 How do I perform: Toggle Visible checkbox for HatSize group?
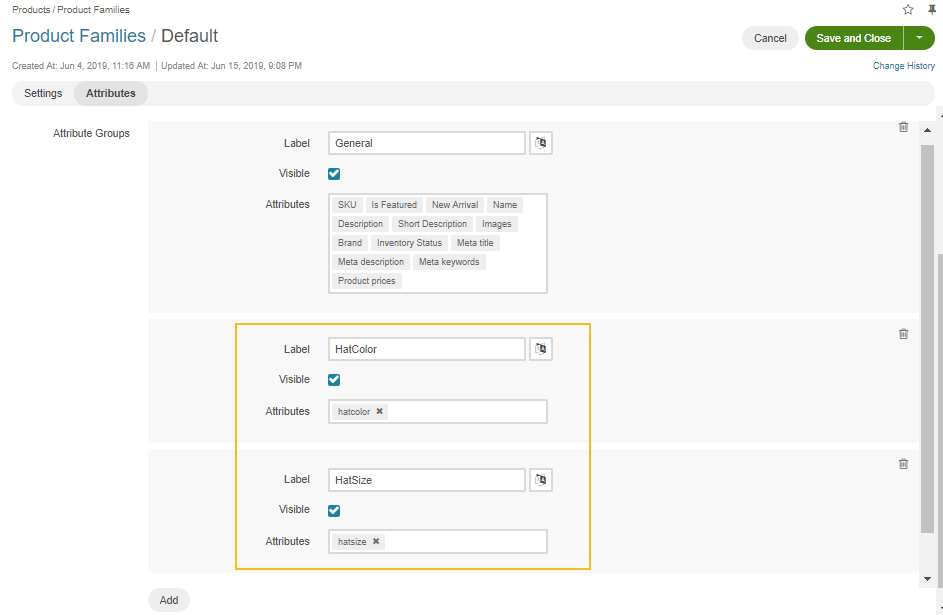(334, 510)
